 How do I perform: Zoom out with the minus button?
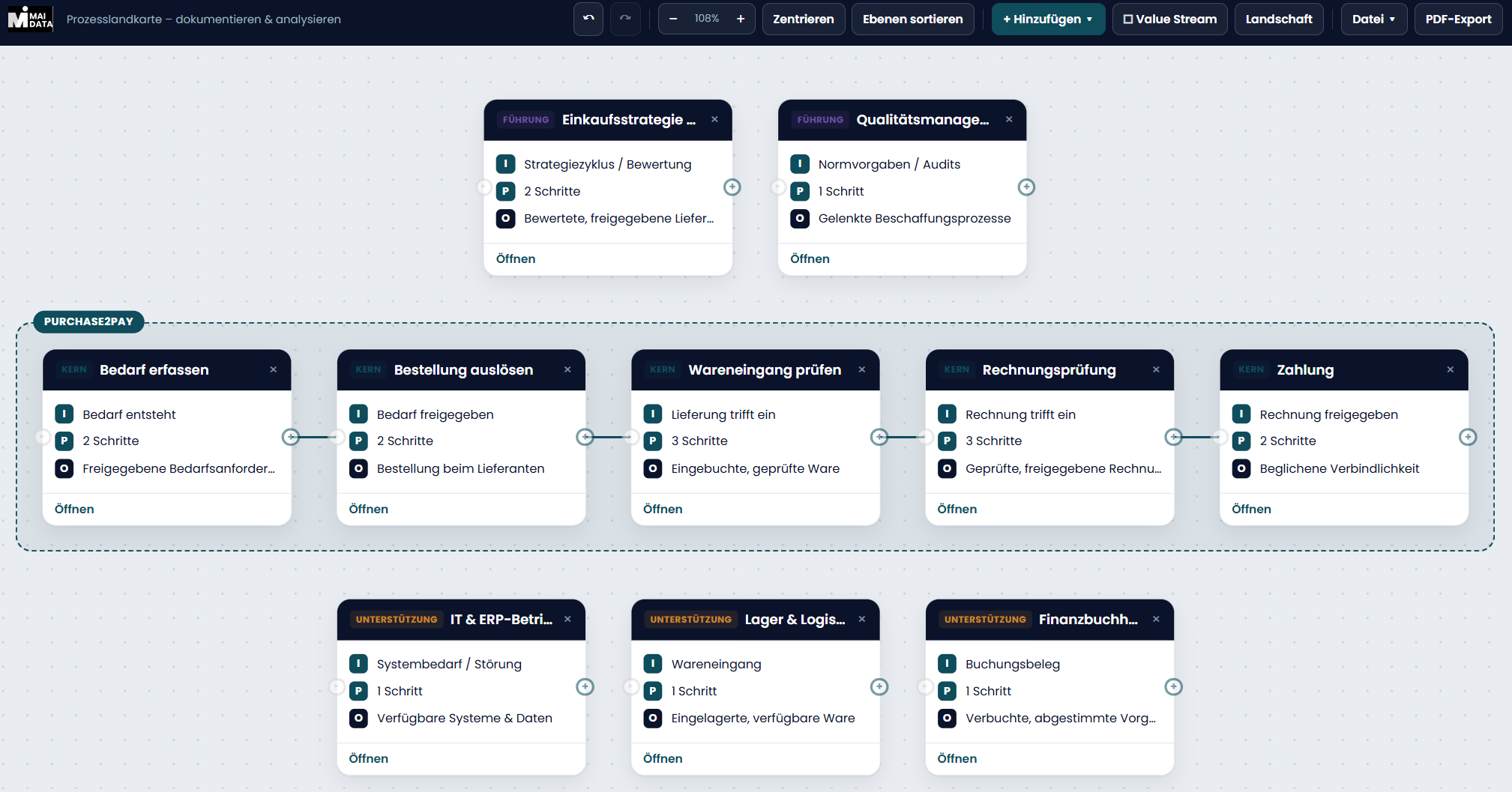[x=673, y=19]
